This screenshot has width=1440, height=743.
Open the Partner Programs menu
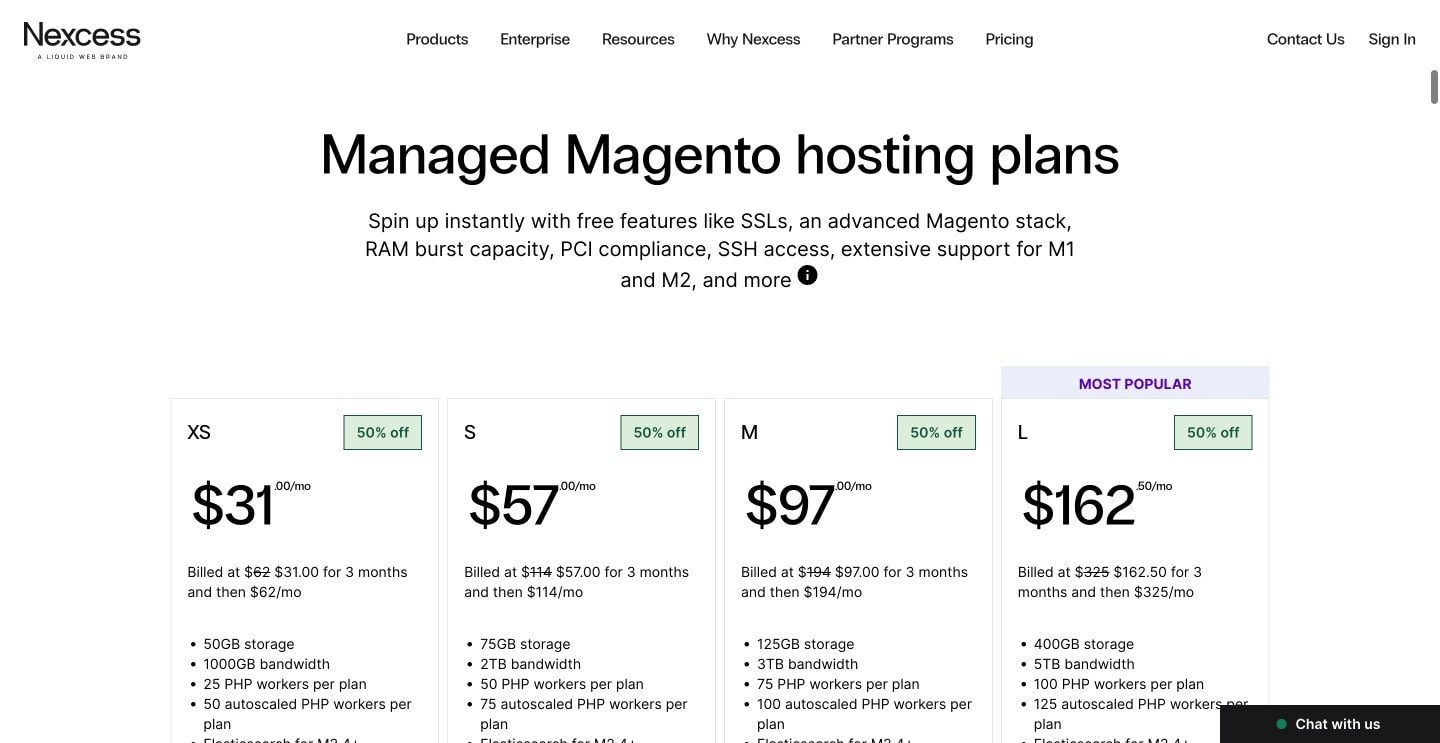(x=893, y=39)
